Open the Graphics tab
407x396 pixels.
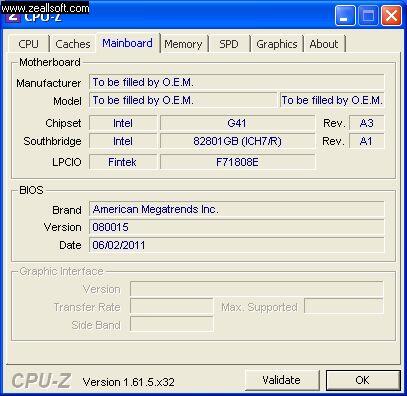pos(277,44)
